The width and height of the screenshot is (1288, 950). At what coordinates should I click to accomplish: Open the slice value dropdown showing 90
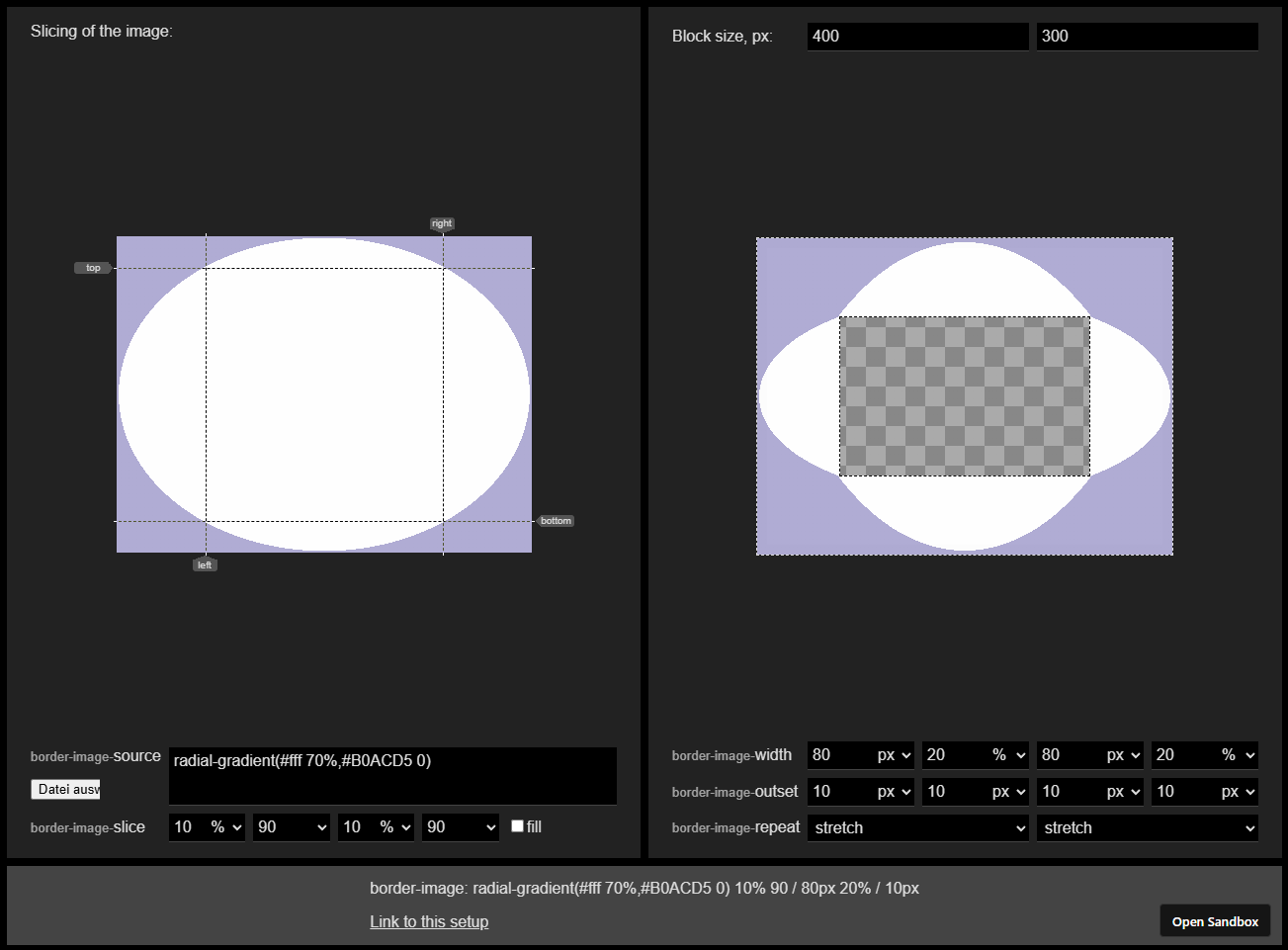(291, 826)
